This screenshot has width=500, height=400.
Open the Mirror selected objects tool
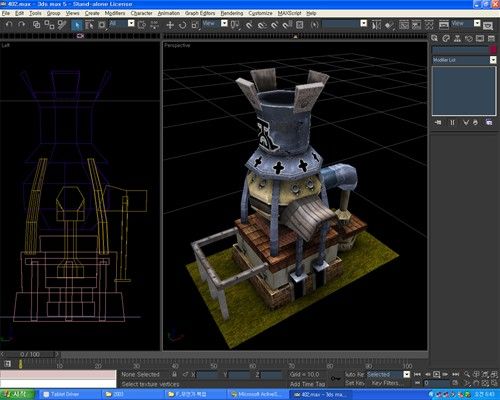(376, 25)
